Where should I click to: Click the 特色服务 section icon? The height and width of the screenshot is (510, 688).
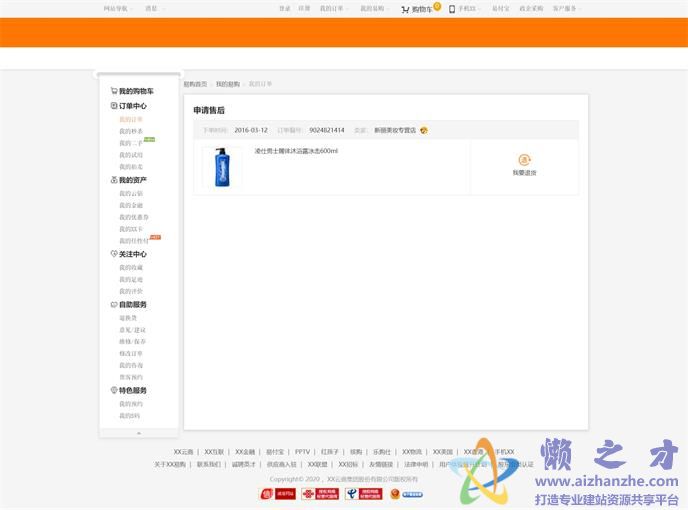[x=114, y=390]
